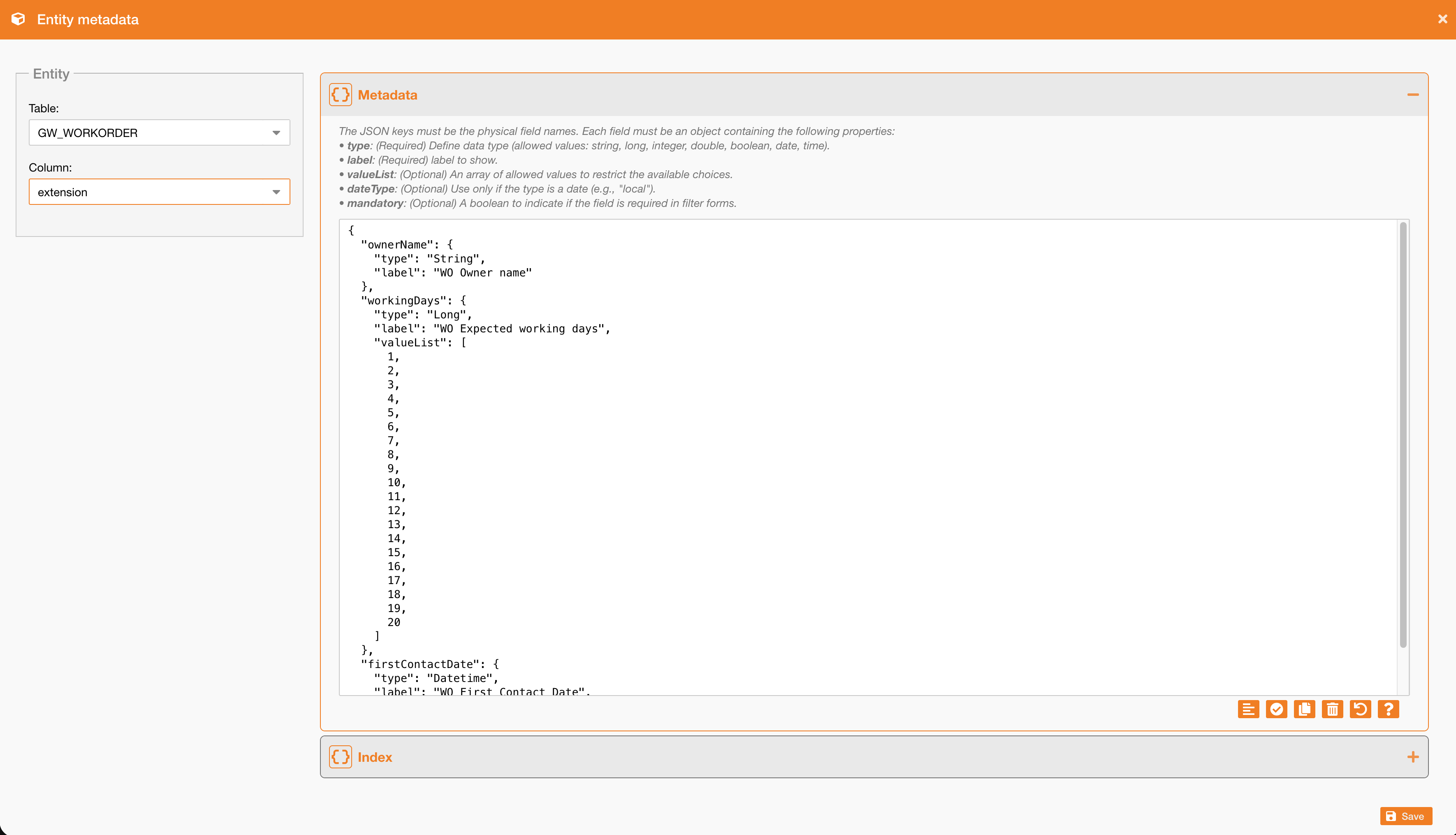Click the value 20 in the valueList
The width and height of the screenshot is (1456, 835).
tap(394, 622)
